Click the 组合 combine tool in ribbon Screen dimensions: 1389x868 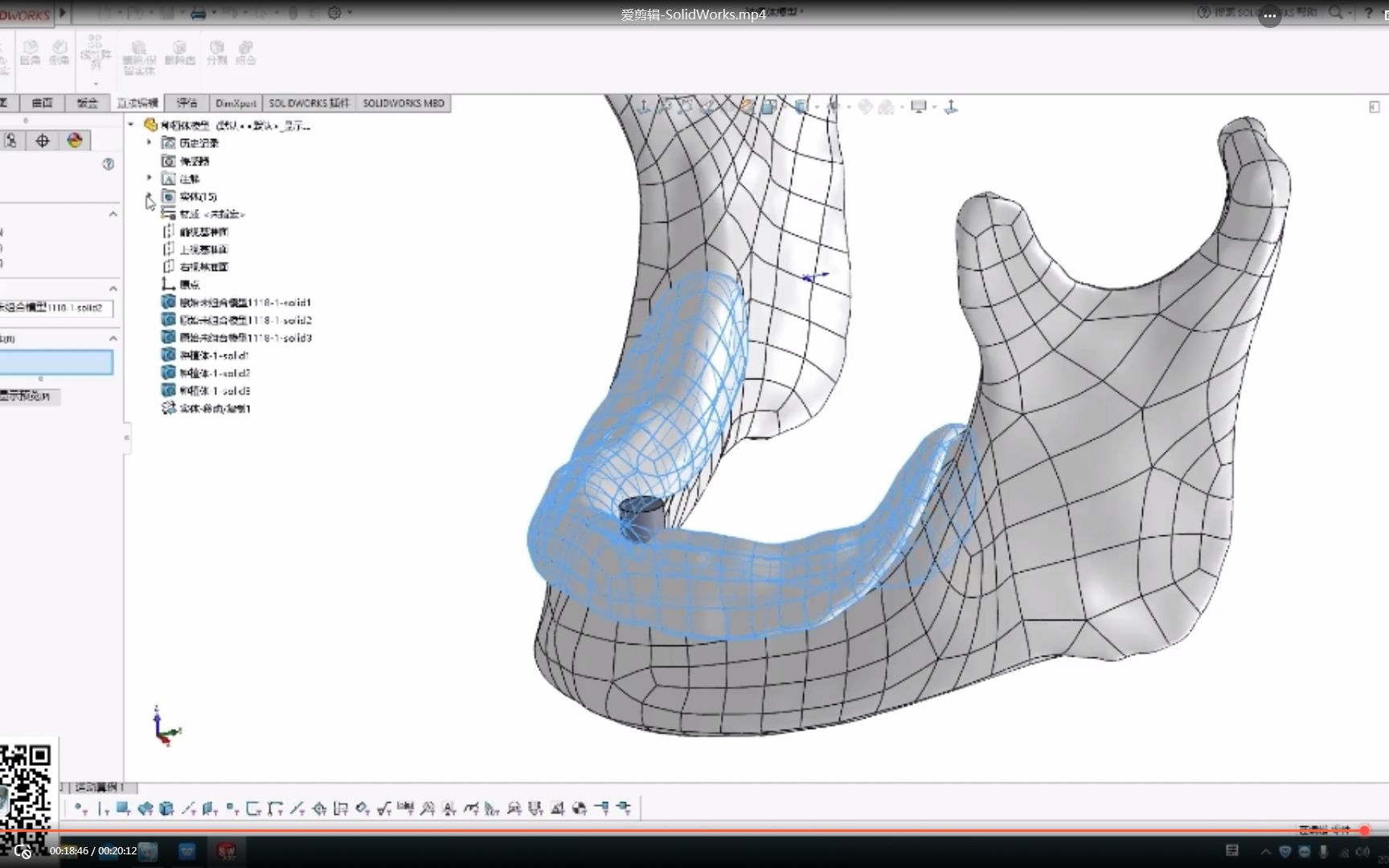click(x=246, y=53)
